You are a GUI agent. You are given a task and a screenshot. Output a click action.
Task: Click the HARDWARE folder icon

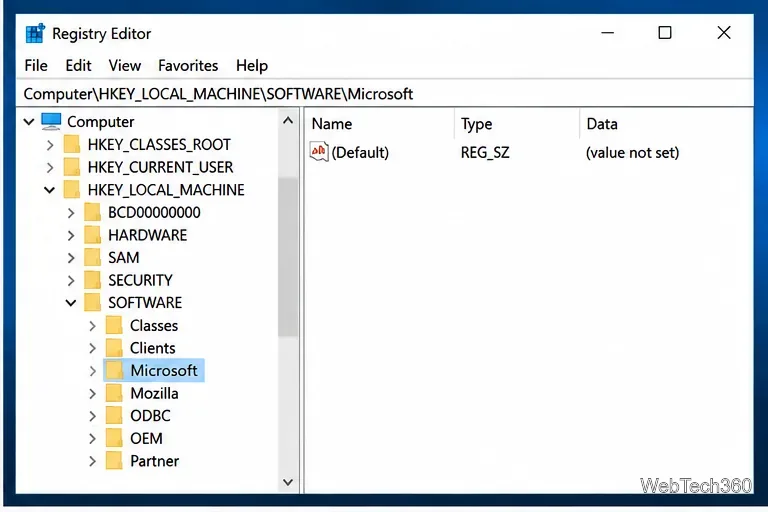click(92, 235)
